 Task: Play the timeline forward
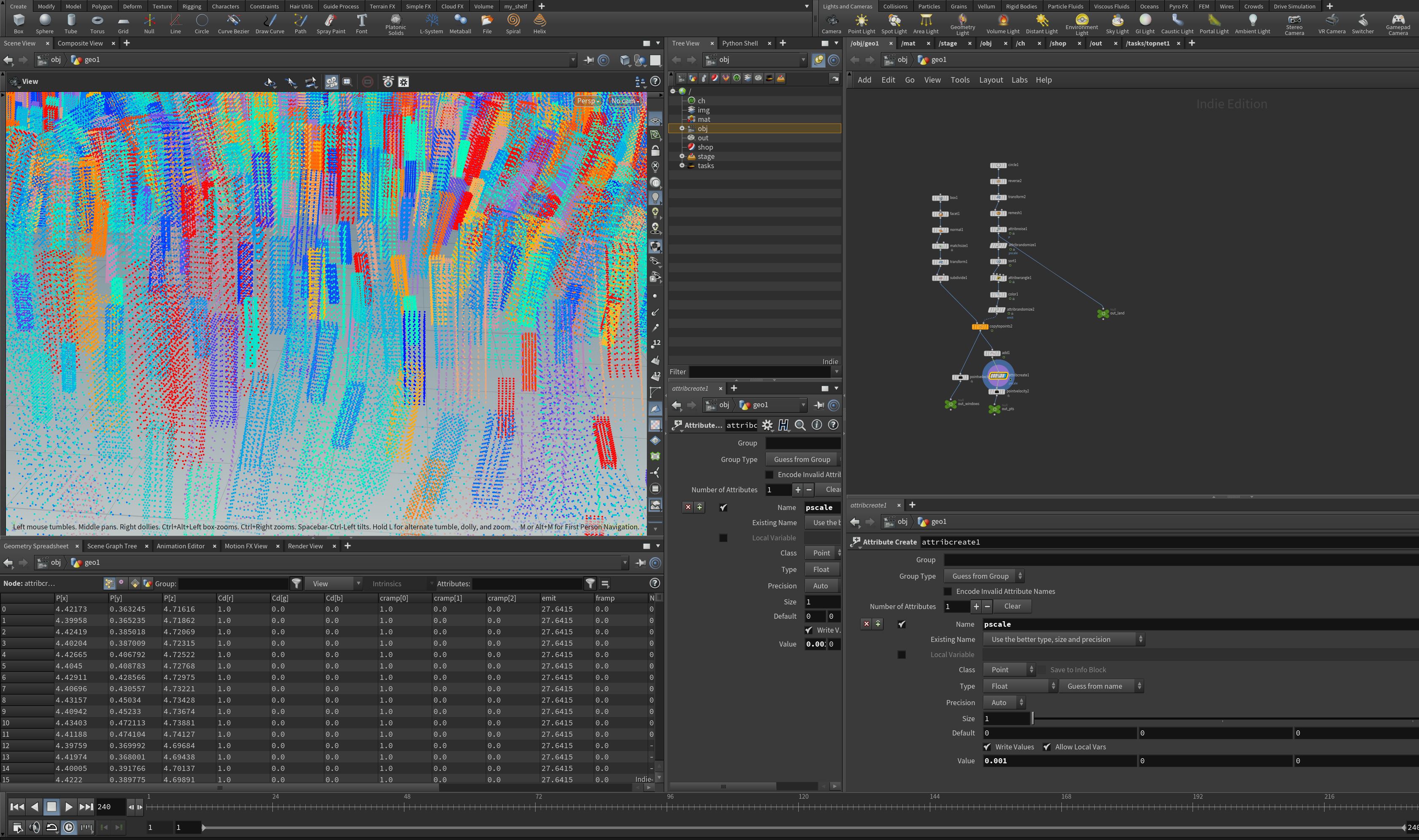tap(68, 807)
